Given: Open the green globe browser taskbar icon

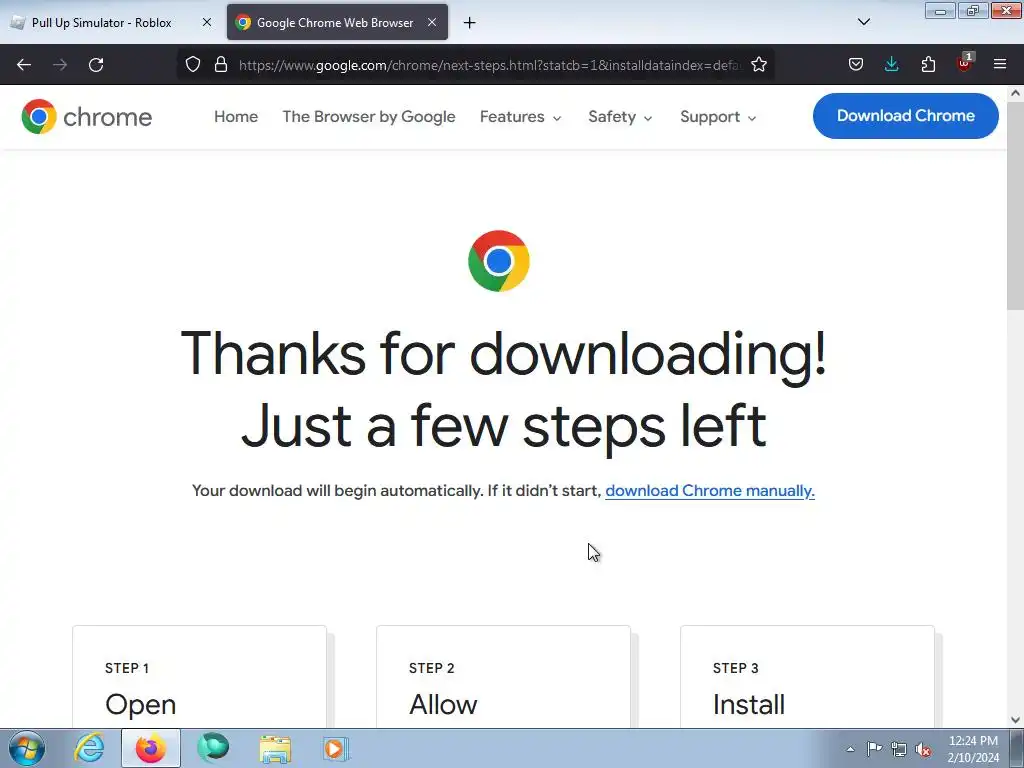Looking at the screenshot, I should pyautogui.click(x=213, y=748).
